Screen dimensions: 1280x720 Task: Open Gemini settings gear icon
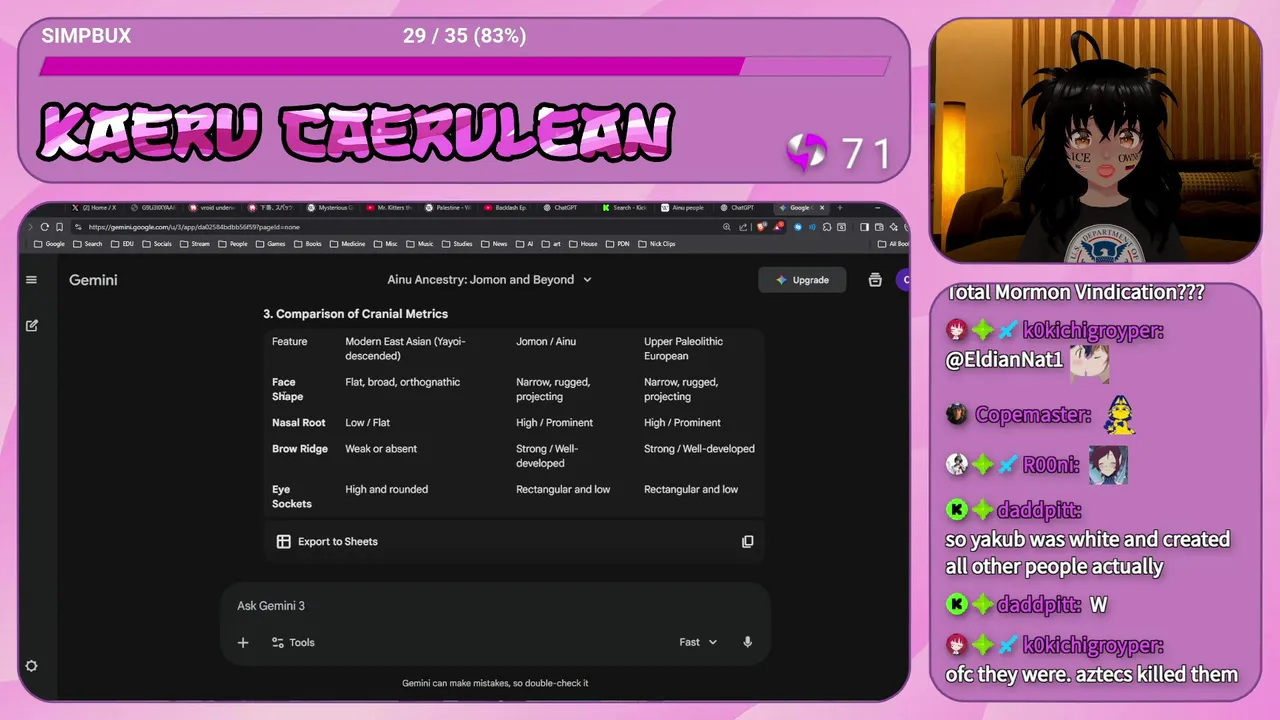click(x=31, y=666)
